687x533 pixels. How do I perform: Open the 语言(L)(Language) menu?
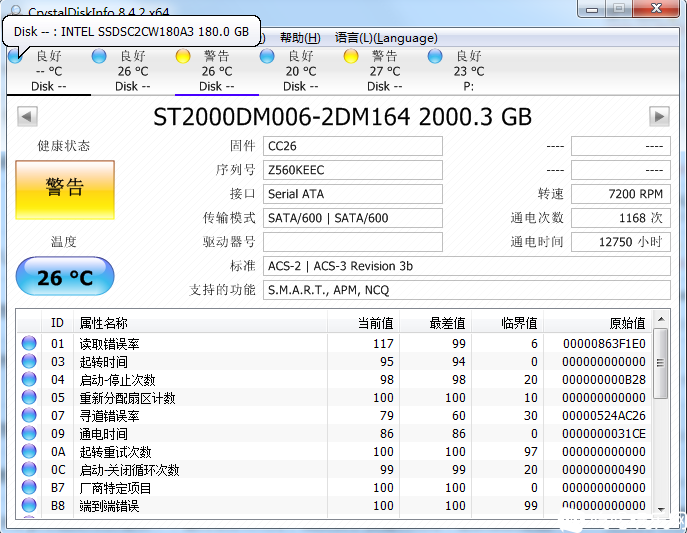[x=386, y=38]
